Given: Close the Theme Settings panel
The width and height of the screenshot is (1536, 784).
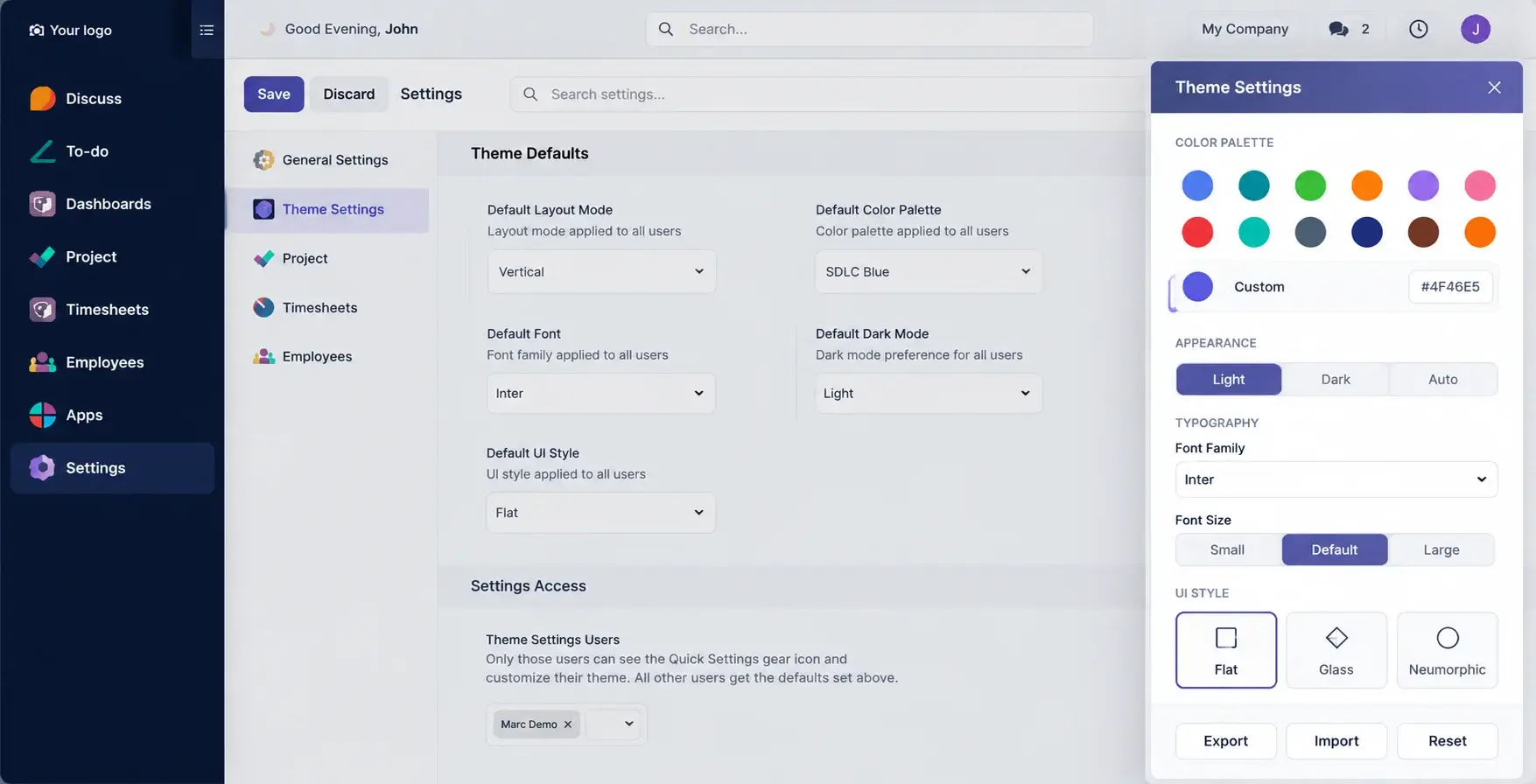Looking at the screenshot, I should (1494, 87).
